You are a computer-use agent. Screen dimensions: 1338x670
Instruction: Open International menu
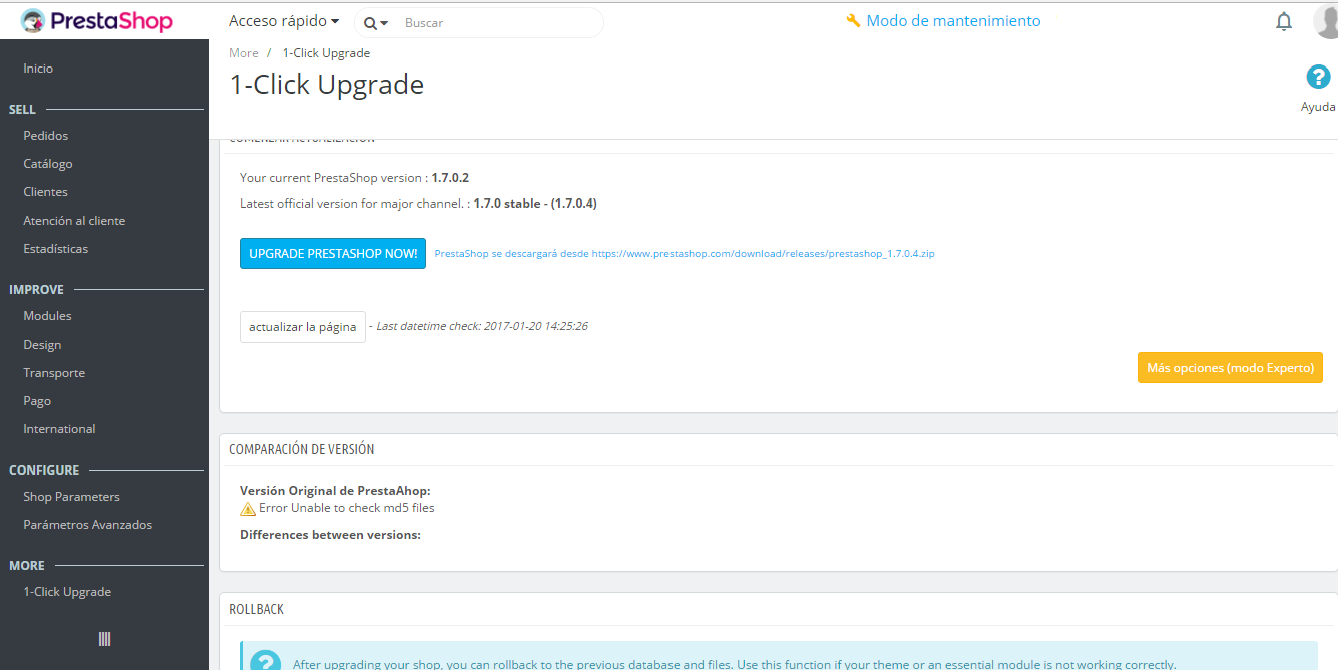[60, 429]
